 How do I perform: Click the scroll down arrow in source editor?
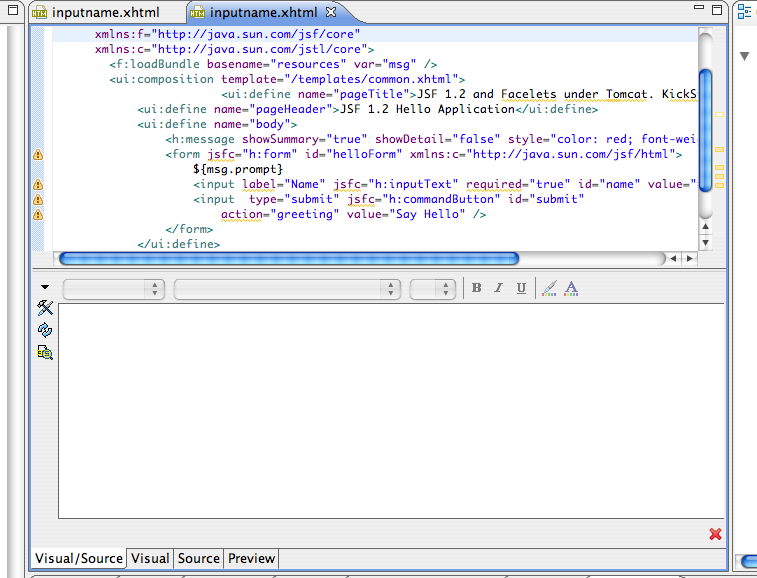[x=705, y=242]
